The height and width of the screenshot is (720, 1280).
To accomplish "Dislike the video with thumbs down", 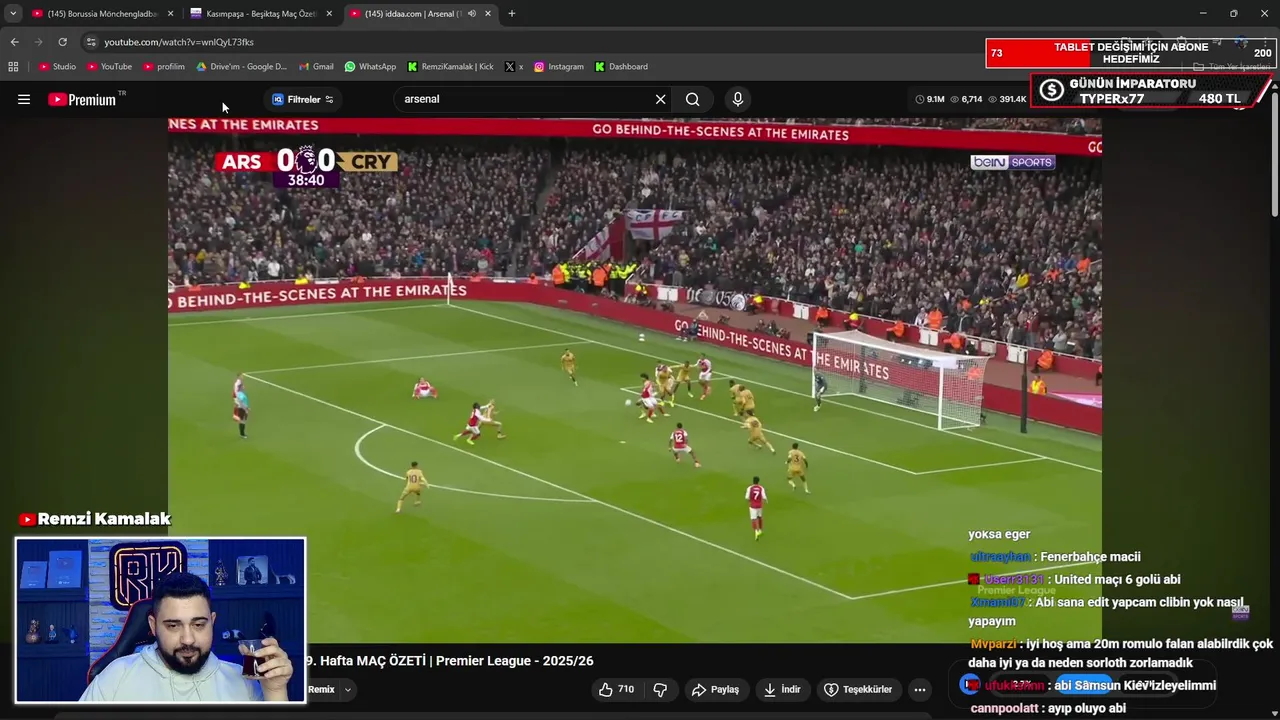I will coord(660,689).
